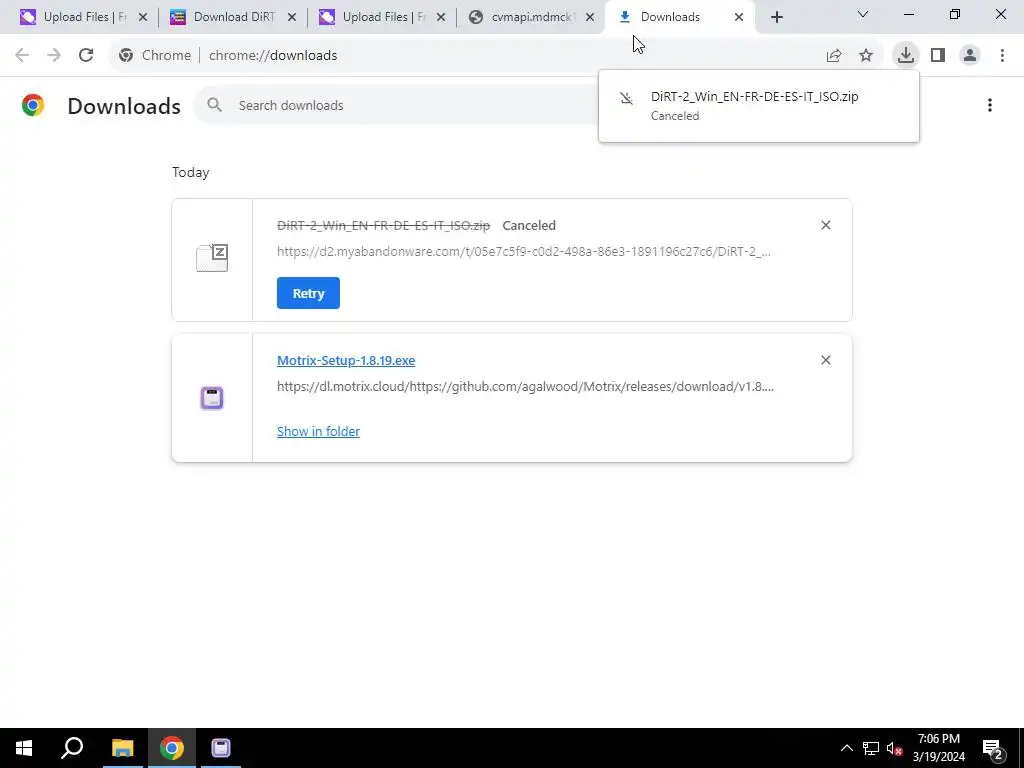This screenshot has width=1024, height=768.
Task: Click the myabandonware download URL
Action: pyautogui.click(x=524, y=251)
